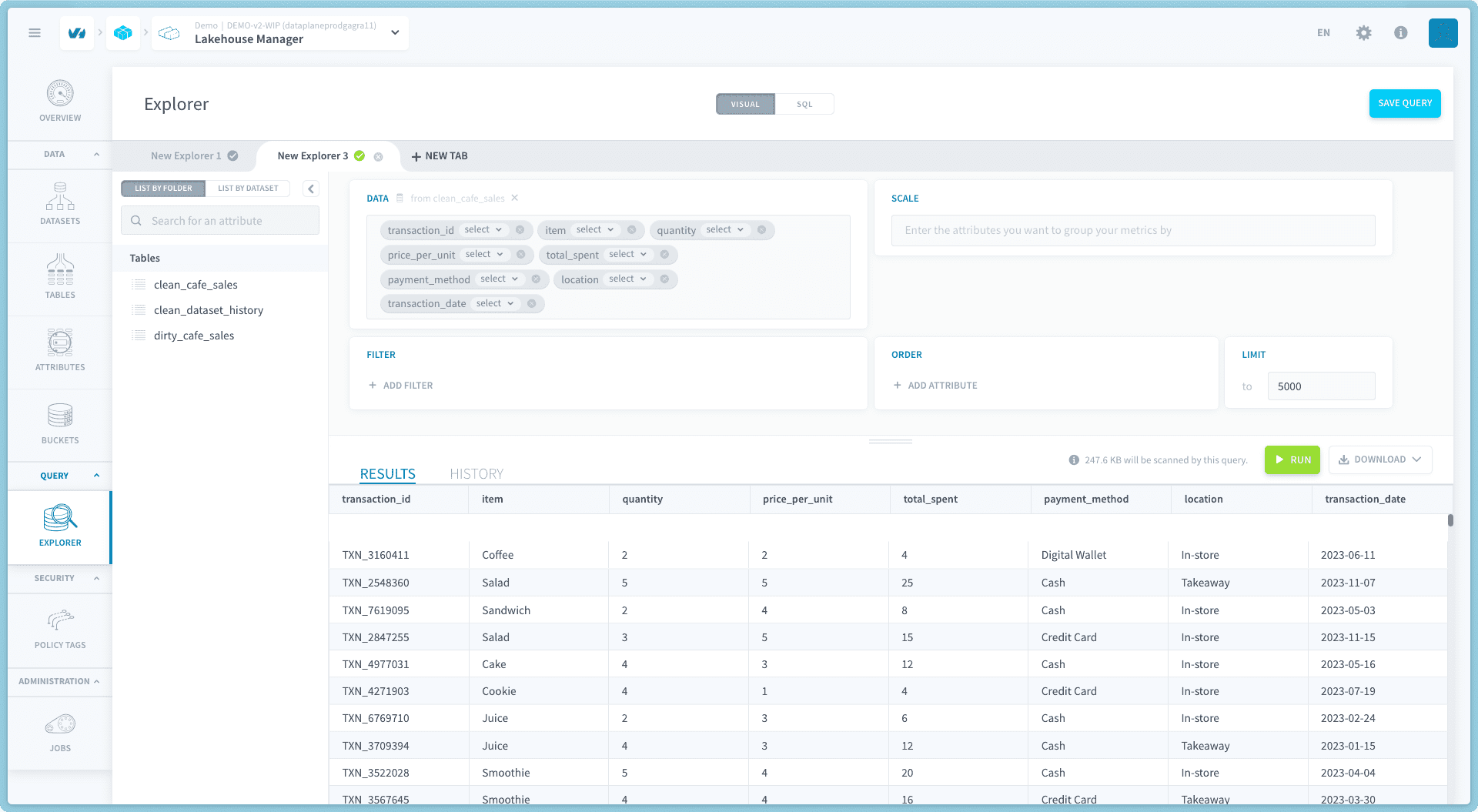Viewport: 1478px width, 812px height.
Task: Open Policy Tags in sidebar
Action: [60, 630]
